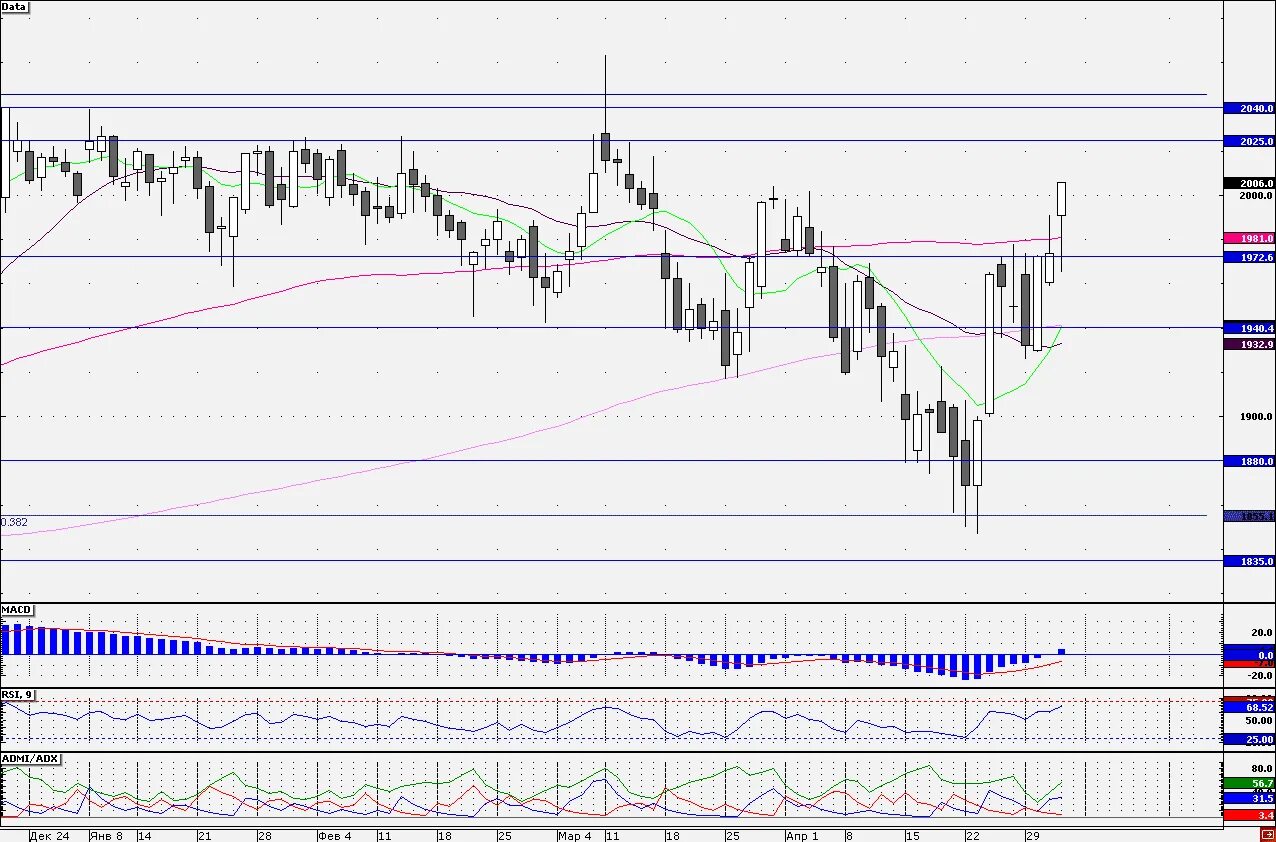Click the RSI 50.00 axis value
1276x842 pixels.
coord(1258,720)
